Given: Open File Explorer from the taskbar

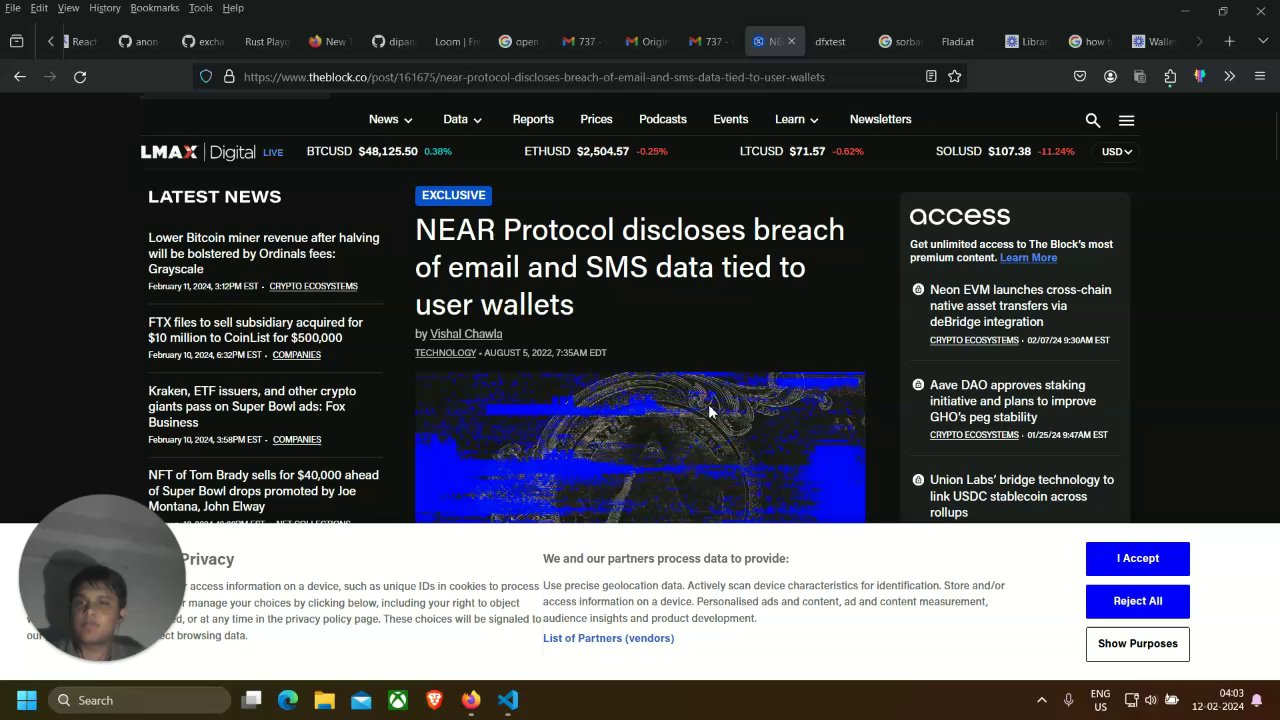Looking at the screenshot, I should tap(324, 700).
